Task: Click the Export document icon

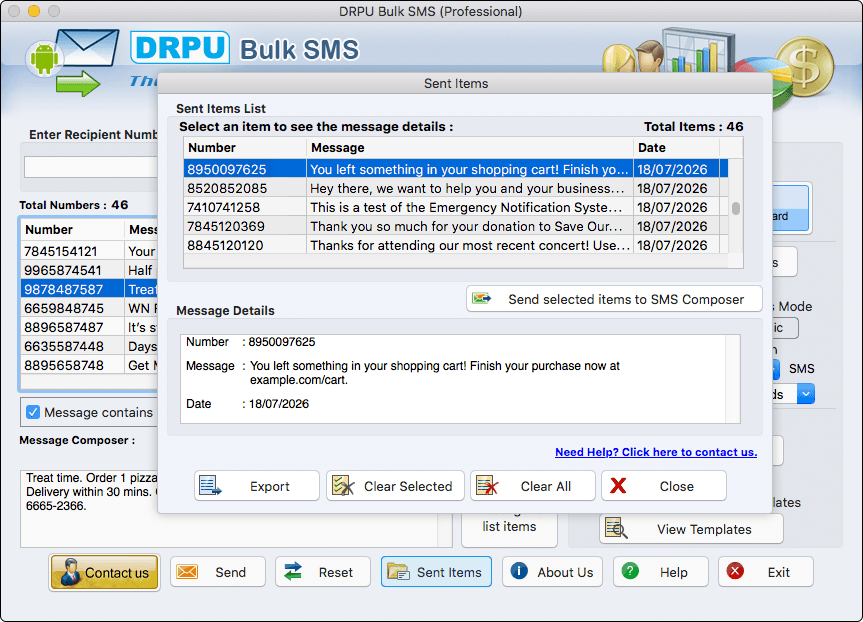Action: coord(210,486)
